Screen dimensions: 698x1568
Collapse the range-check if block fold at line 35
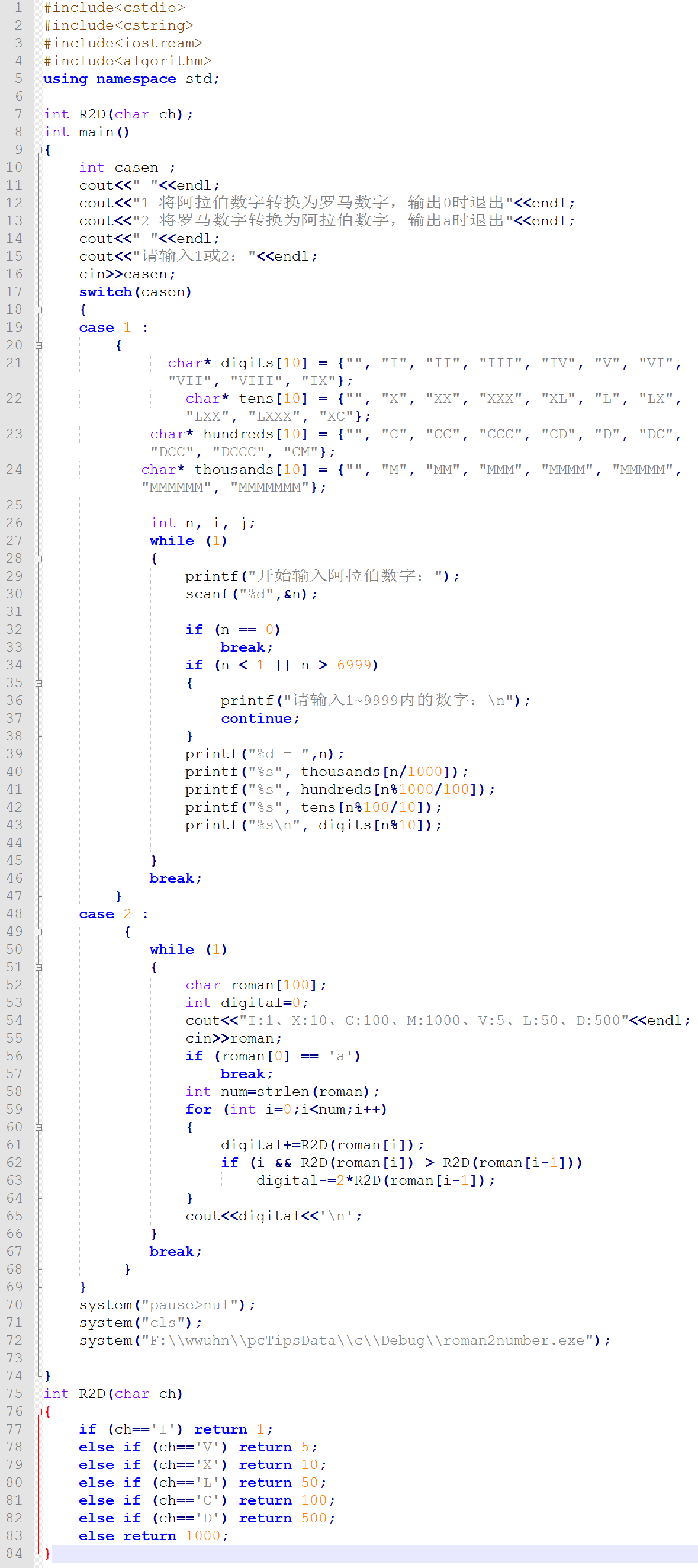38,683
